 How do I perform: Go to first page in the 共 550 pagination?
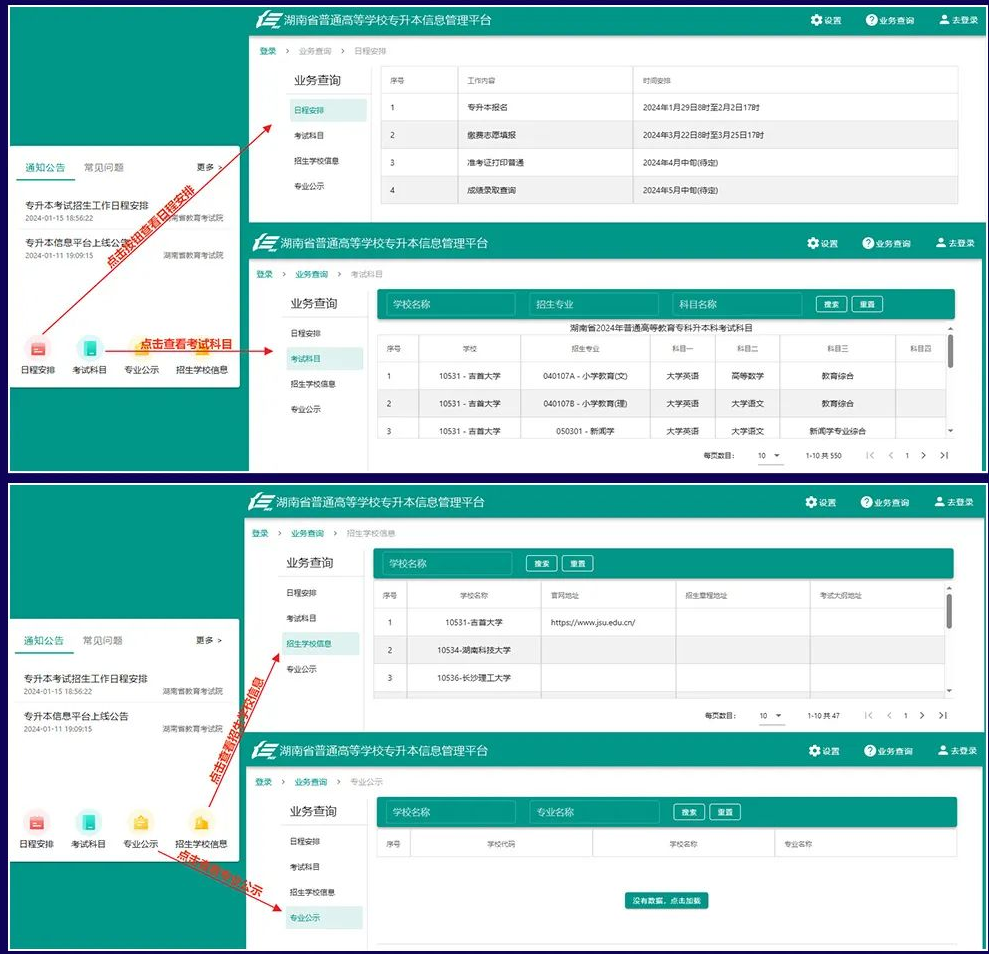coord(870,456)
